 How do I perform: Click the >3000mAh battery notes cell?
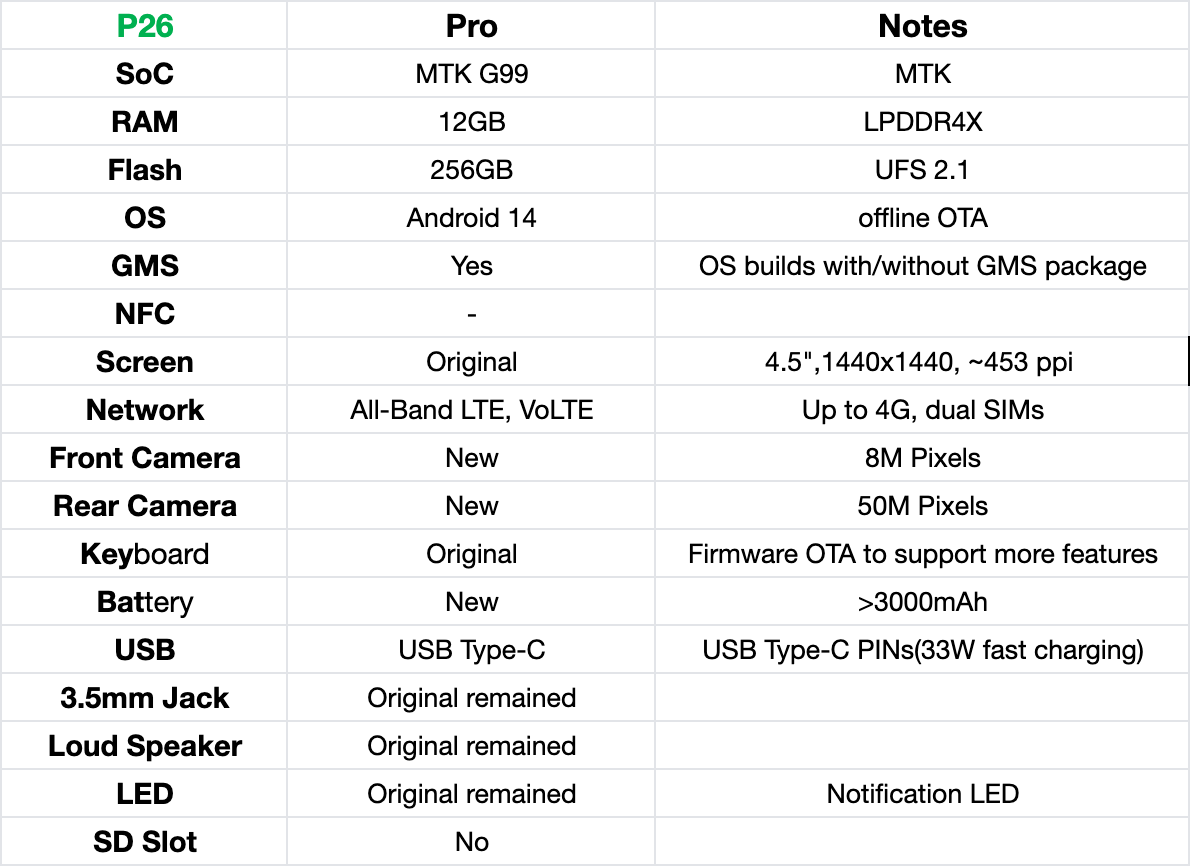point(922,602)
